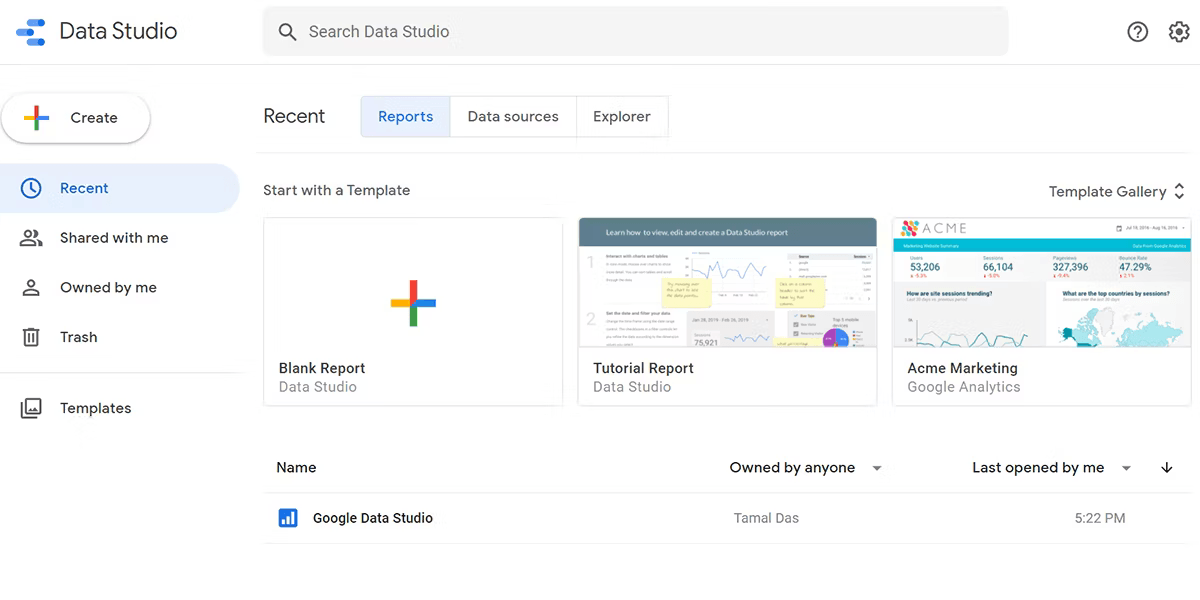Click the Data Studio logo icon

pos(31,32)
